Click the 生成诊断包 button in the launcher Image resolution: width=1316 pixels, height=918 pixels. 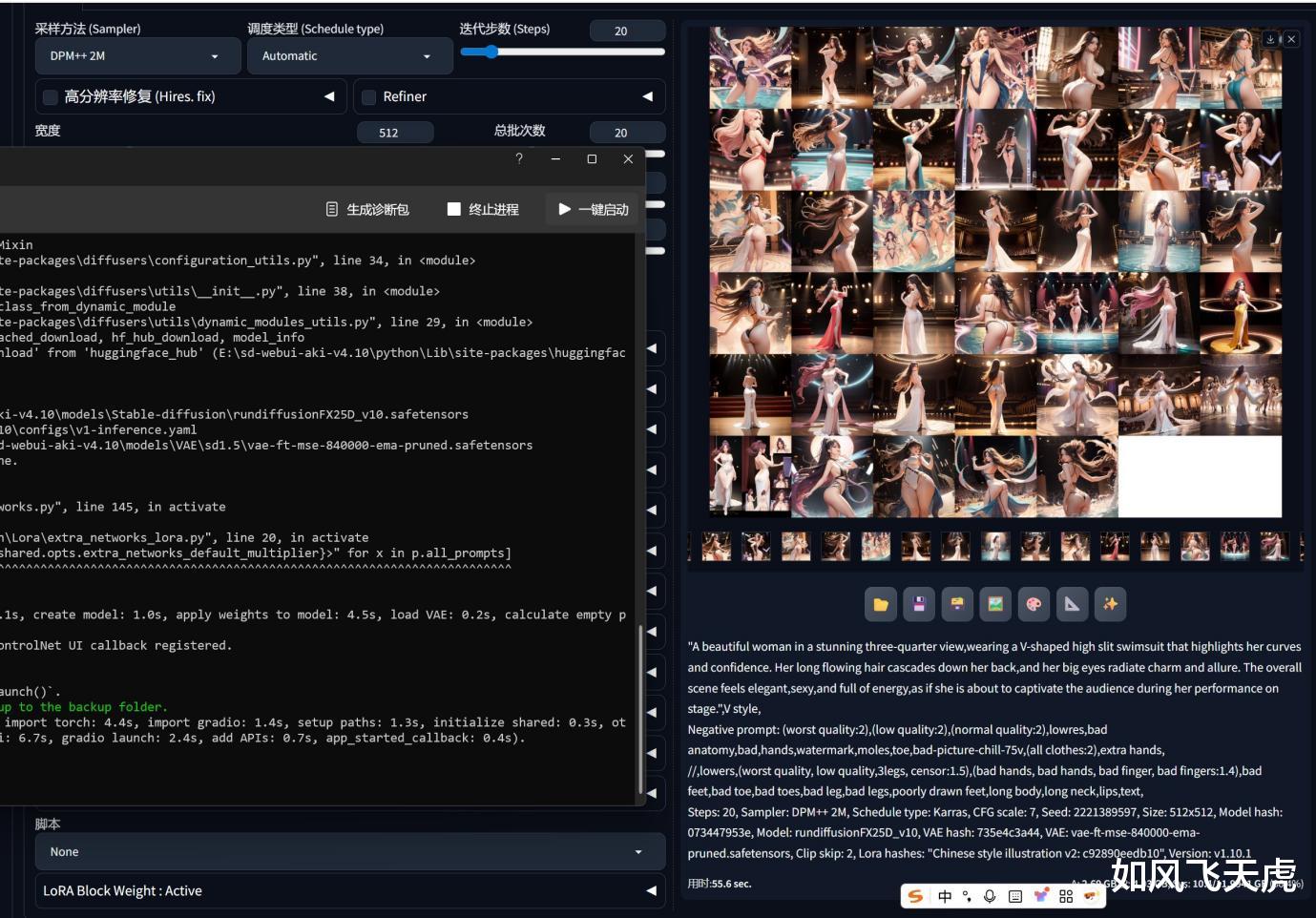pos(367,209)
